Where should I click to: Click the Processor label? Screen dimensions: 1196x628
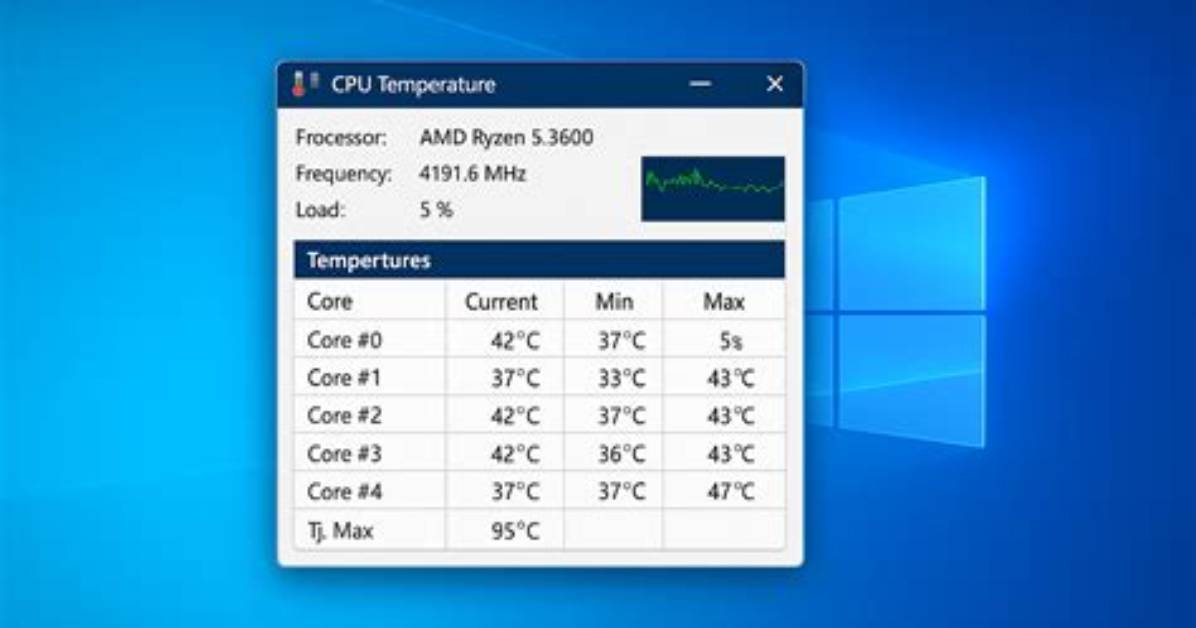tap(341, 138)
